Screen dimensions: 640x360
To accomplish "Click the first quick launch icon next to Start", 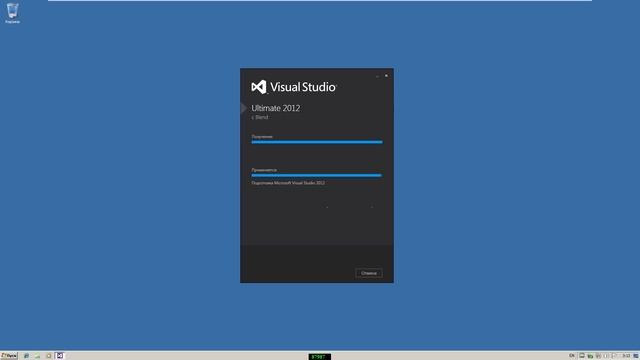I will (x=27, y=356).
